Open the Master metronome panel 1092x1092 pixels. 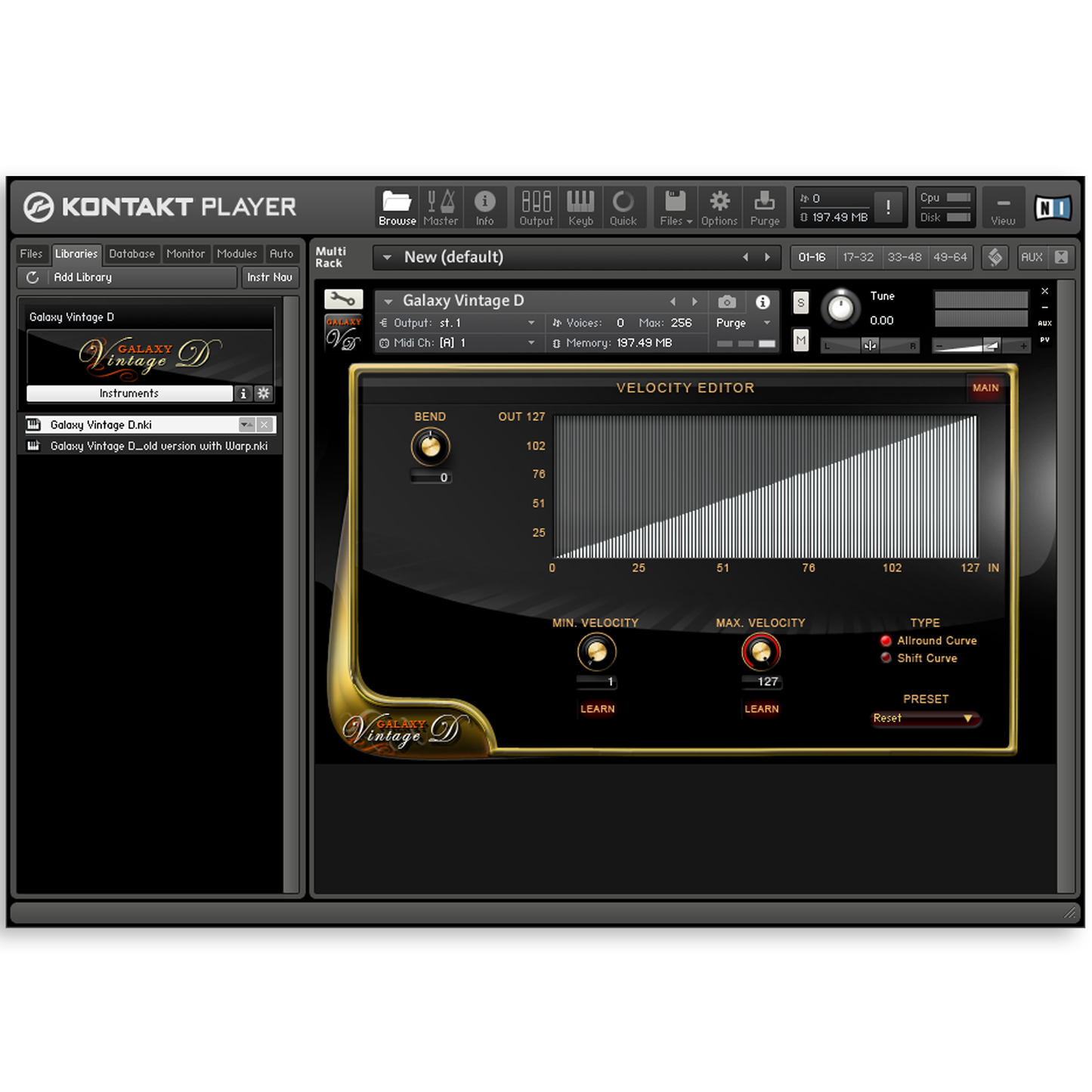tap(441, 206)
